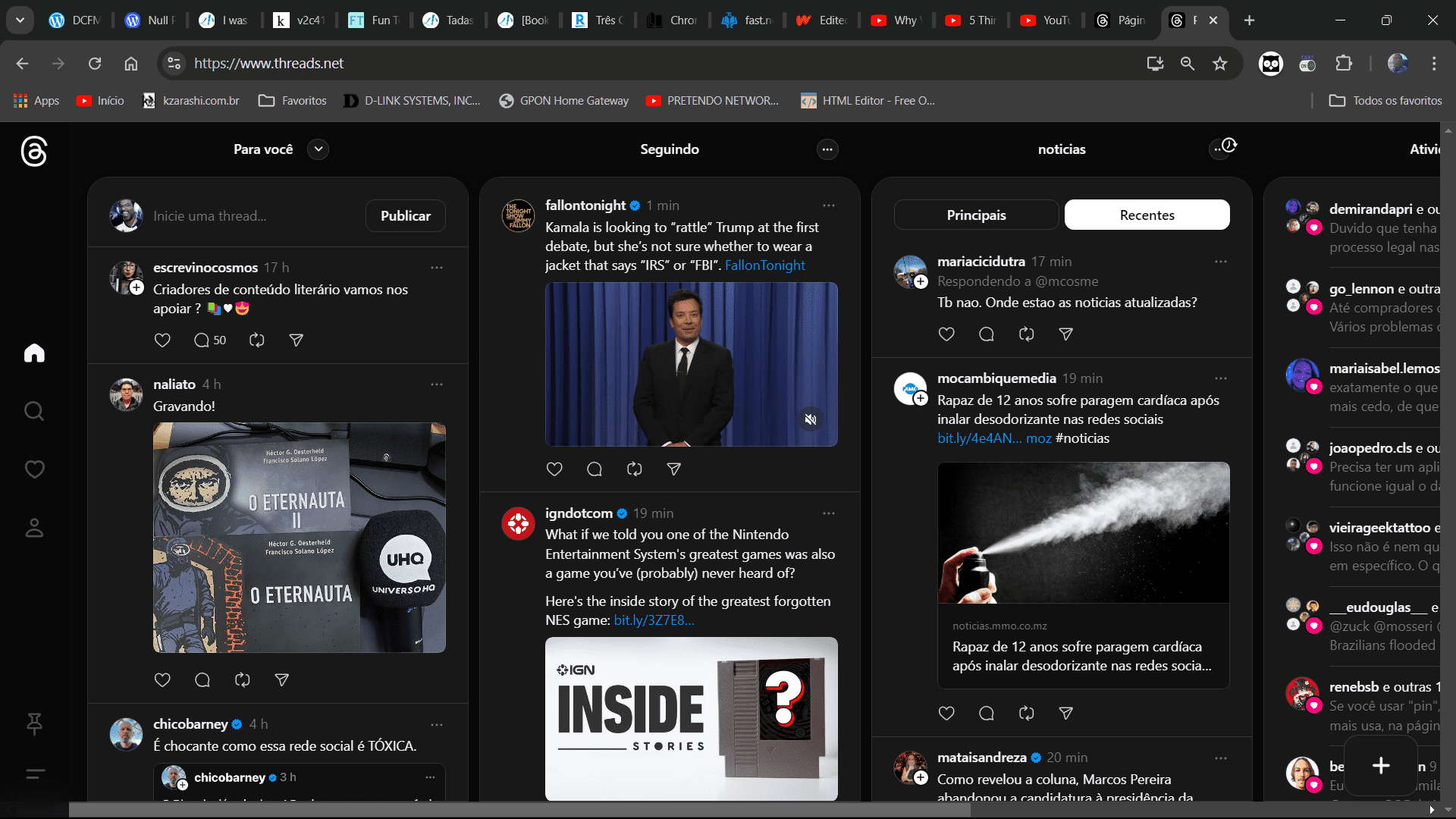Viewport: 1456px width, 819px height.
Task: Switch to Principais tab
Action: 976,215
